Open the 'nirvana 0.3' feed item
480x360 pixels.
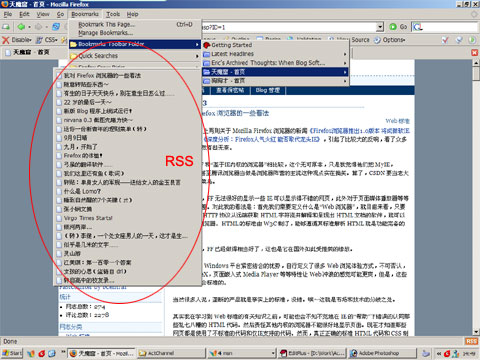(x=128, y=120)
